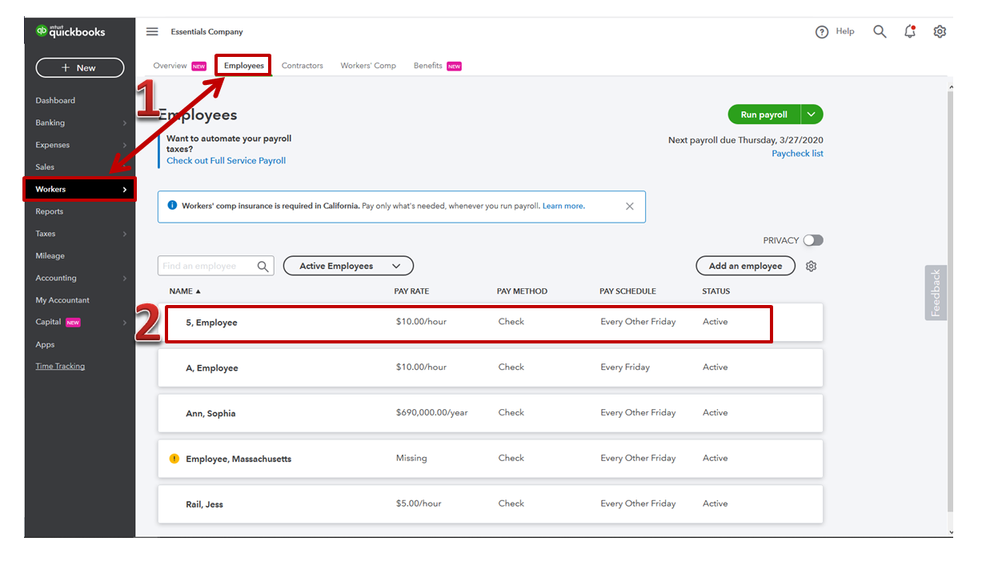Expand the Capital sidebar menu

pos(125,322)
